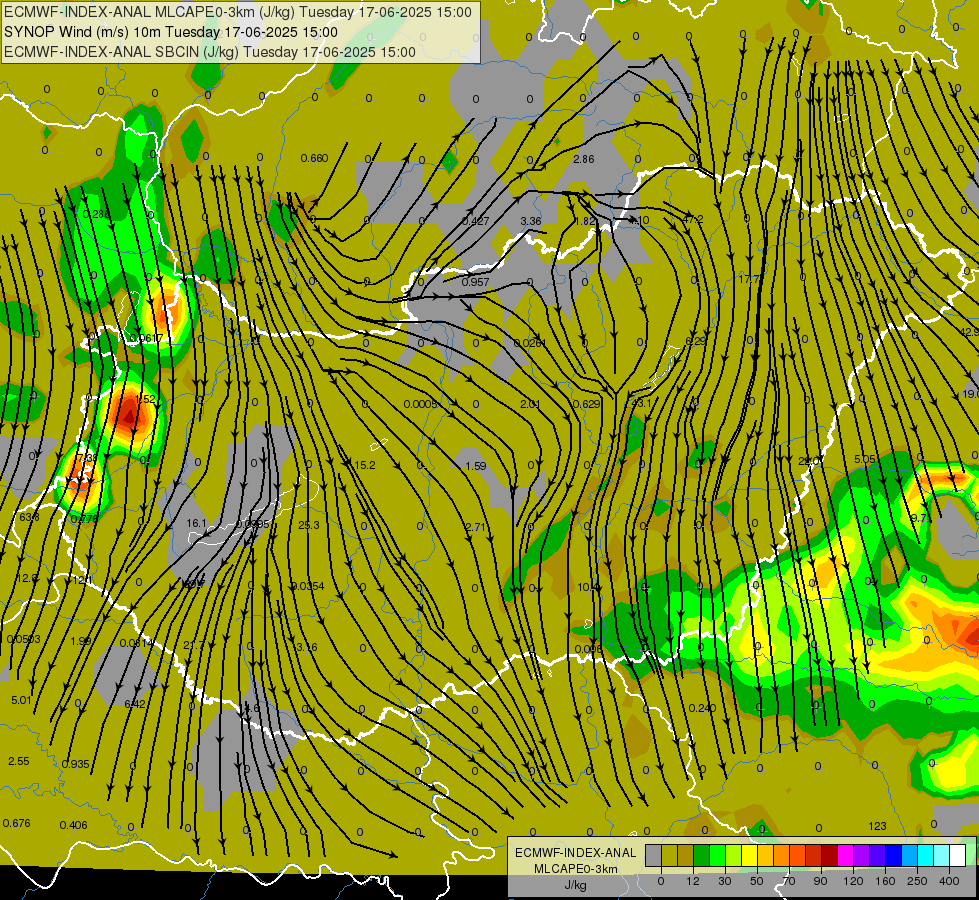The height and width of the screenshot is (900, 979).
Task: Select the sky blue legend swatch
Action: coord(910,855)
